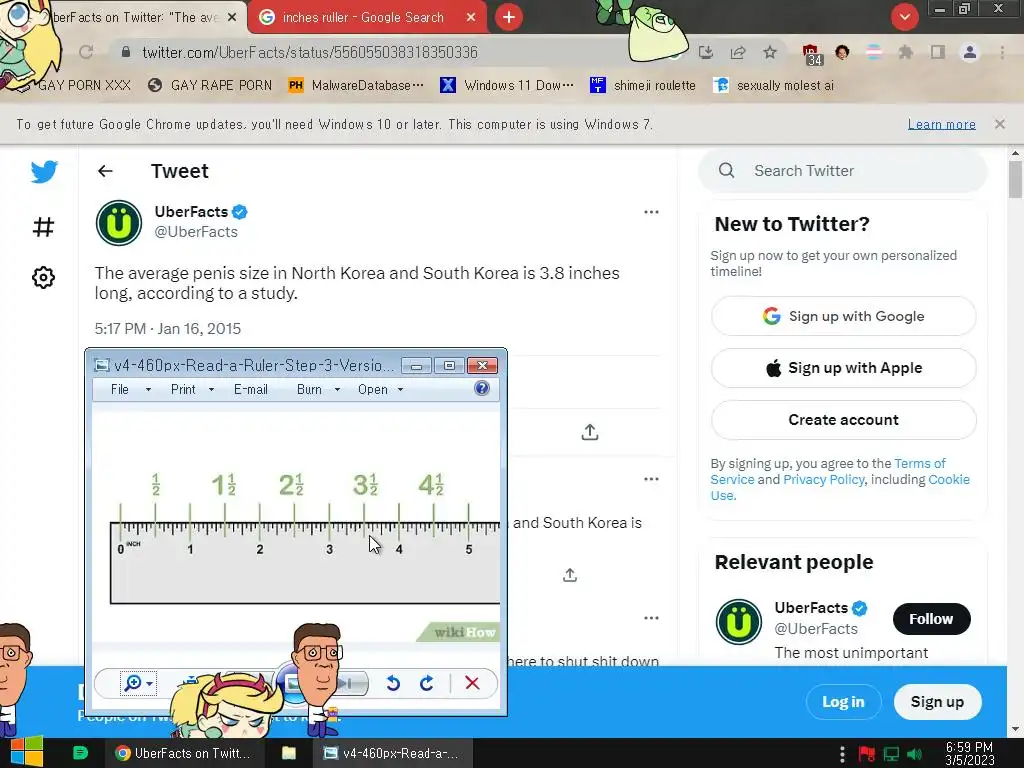The width and height of the screenshot is (1024, 768).
Task: Open Chrome profile avatar icon
Action: point(970,52)
